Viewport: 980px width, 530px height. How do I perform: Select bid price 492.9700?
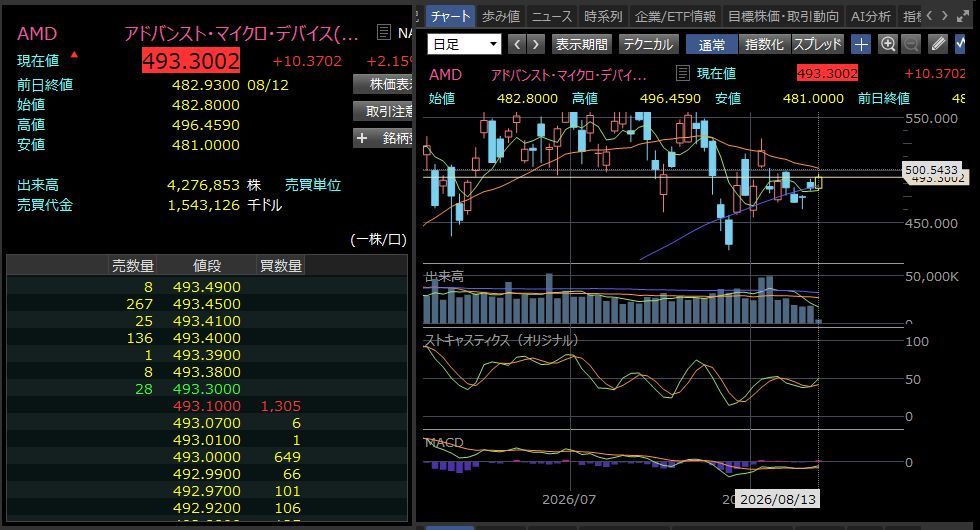(x=206, y=491)
